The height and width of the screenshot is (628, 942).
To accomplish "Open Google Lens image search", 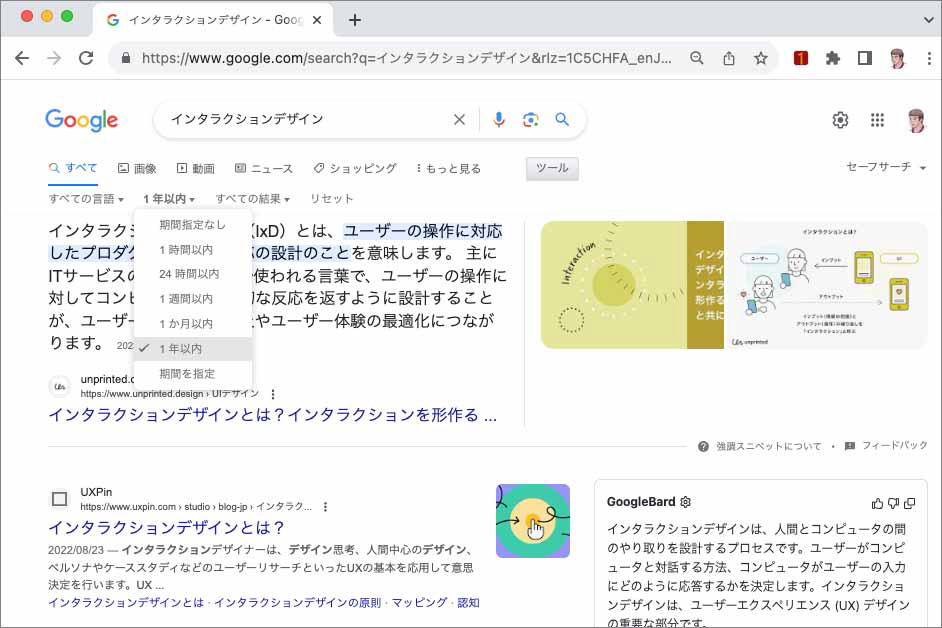I will pos(530,119).
